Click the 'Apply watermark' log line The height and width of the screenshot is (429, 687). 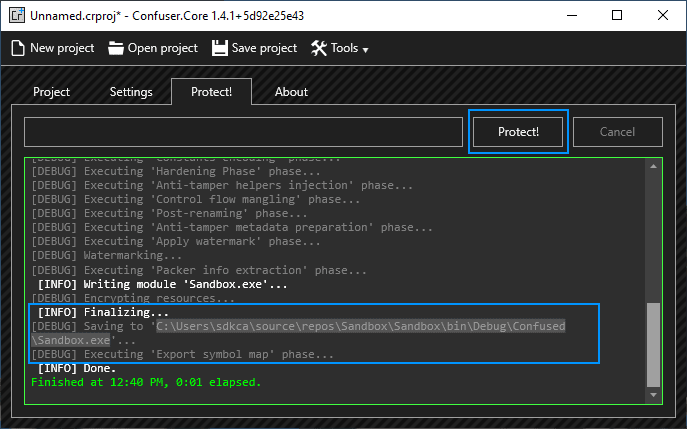pos(176,241)
